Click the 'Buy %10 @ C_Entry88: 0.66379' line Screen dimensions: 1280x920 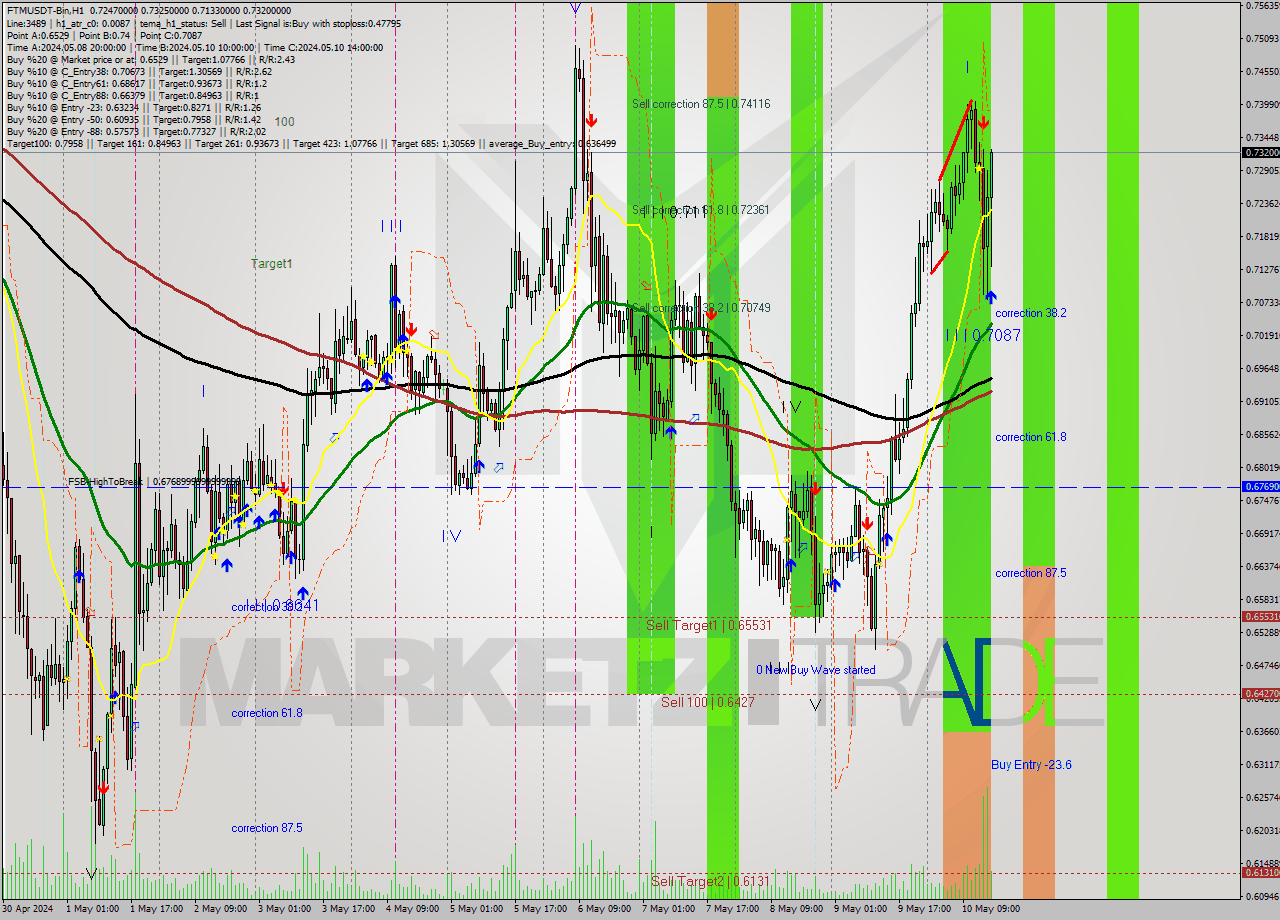point(134,95)
